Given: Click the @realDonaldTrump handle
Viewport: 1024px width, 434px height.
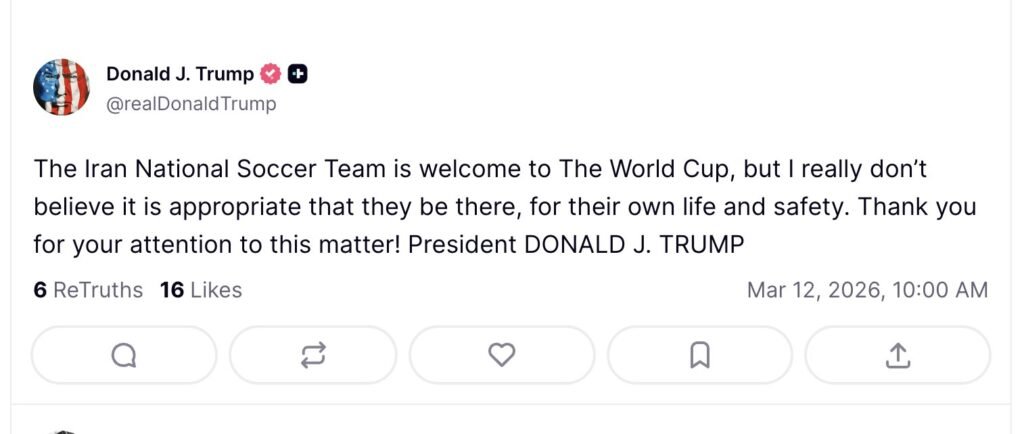Looking at the screenshot, I should [x=191, y=103].
